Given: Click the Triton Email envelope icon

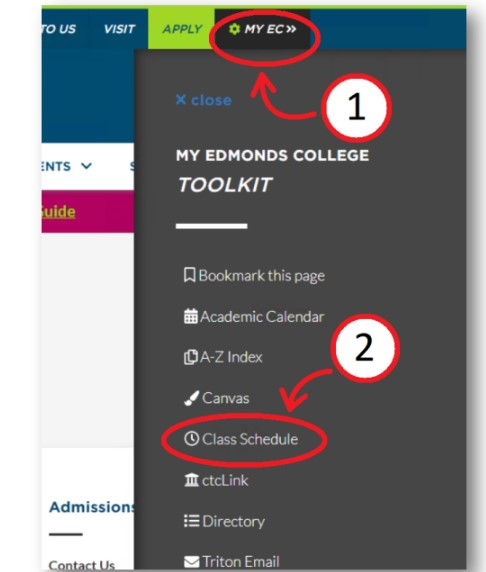Looking at the screenshot, I should [x=192, y=562].
